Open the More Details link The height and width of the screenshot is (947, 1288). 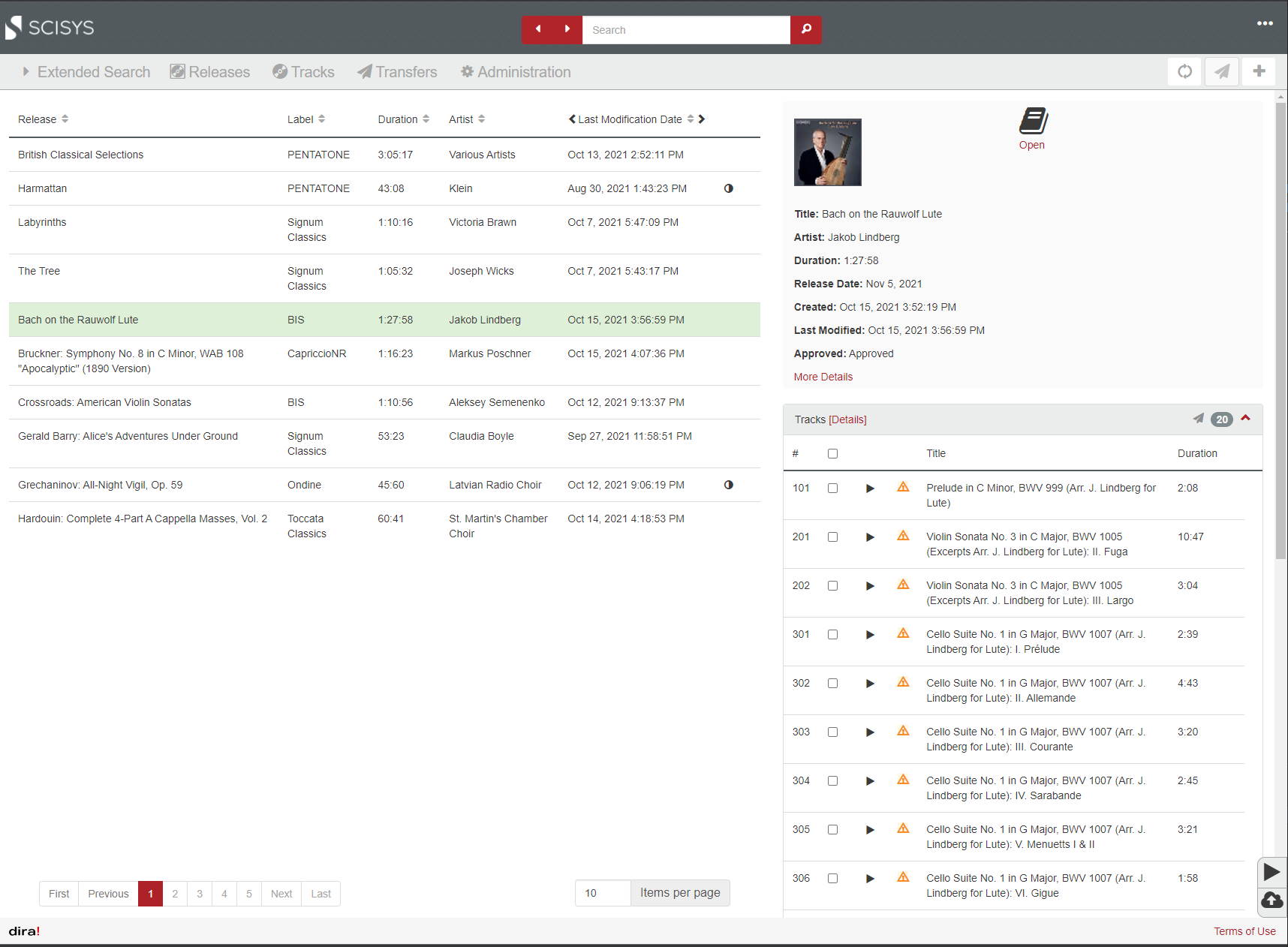(823, 377)
